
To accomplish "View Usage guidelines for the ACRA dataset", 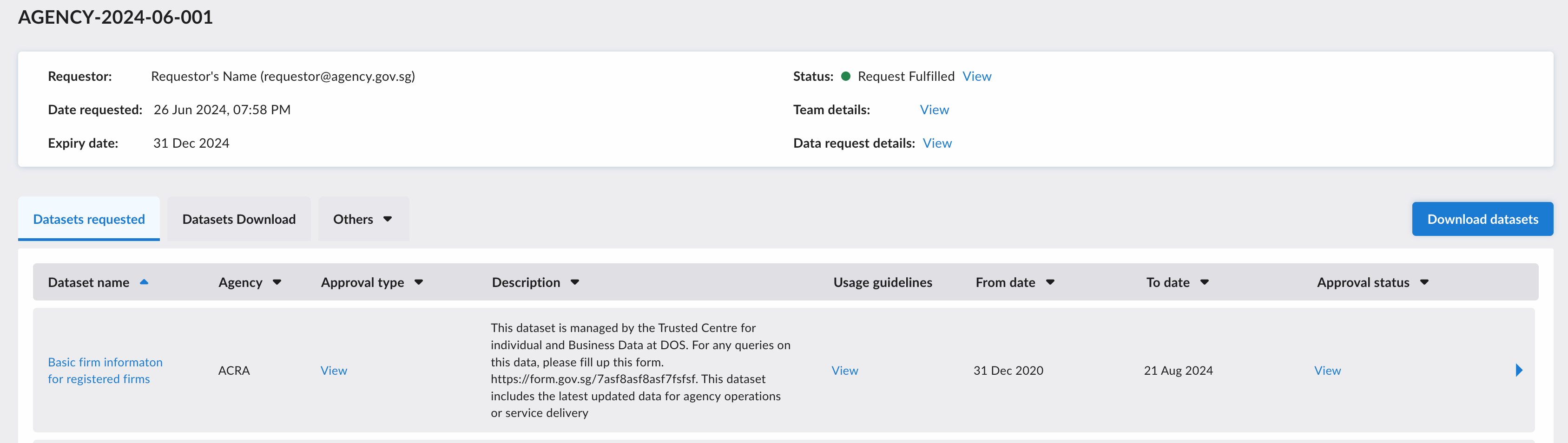I will [845, 370].
